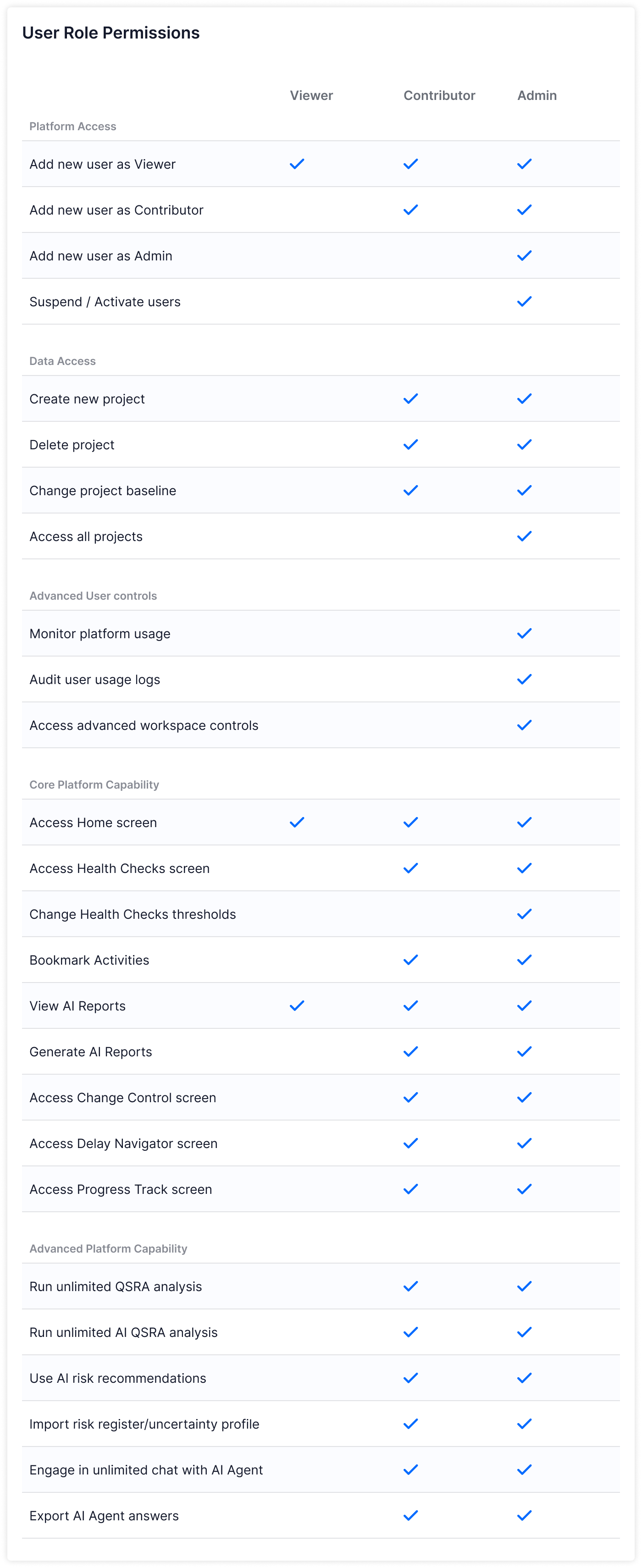
Task: Click Contributor checkmark for Add new user as Contributor
Action: (x=411, y=210)
